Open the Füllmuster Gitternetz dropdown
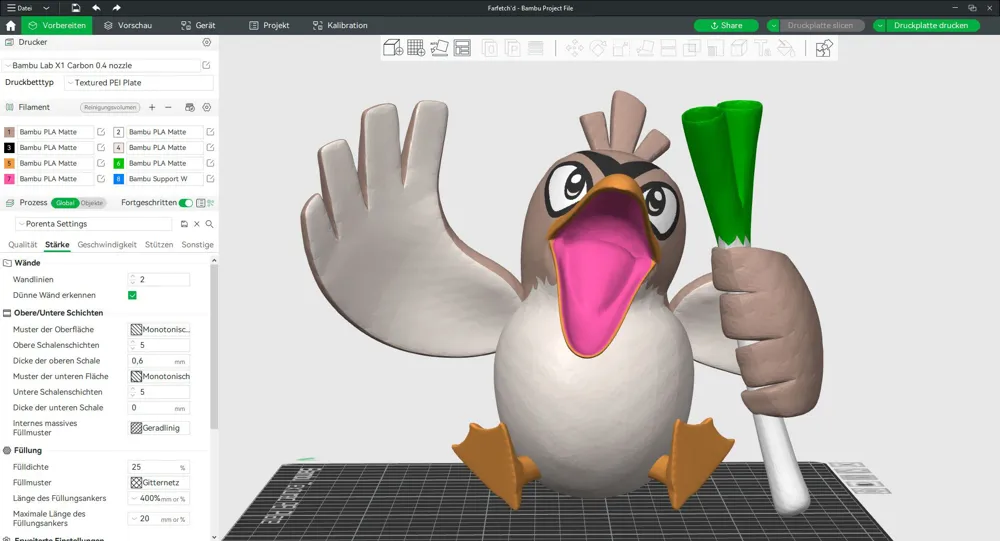The width and height of the screenshot is (1000, 541). click(x=159, y=483)
